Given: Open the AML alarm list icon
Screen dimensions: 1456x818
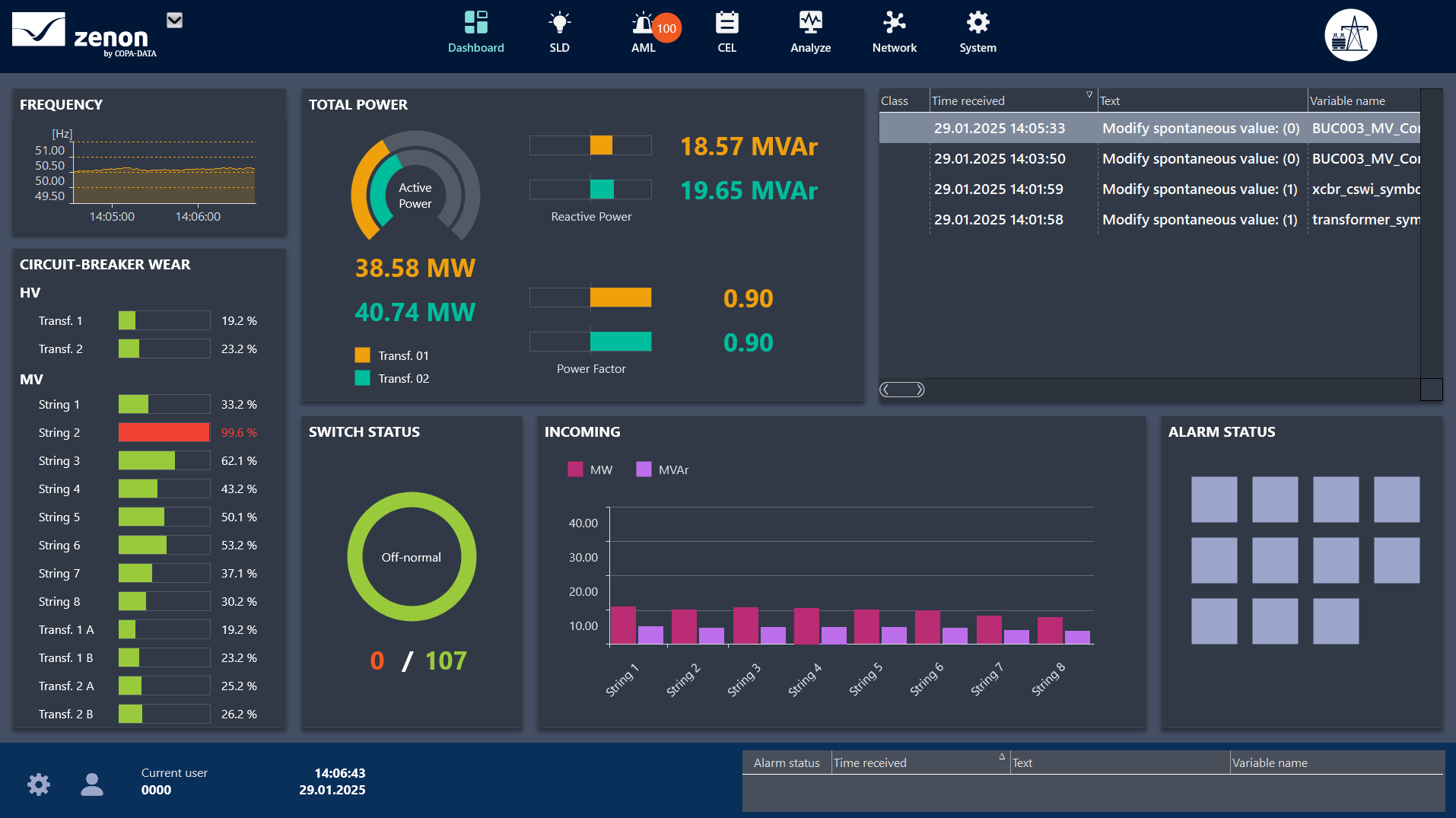Looking at the screenshot, I should [x=643, y=22].
